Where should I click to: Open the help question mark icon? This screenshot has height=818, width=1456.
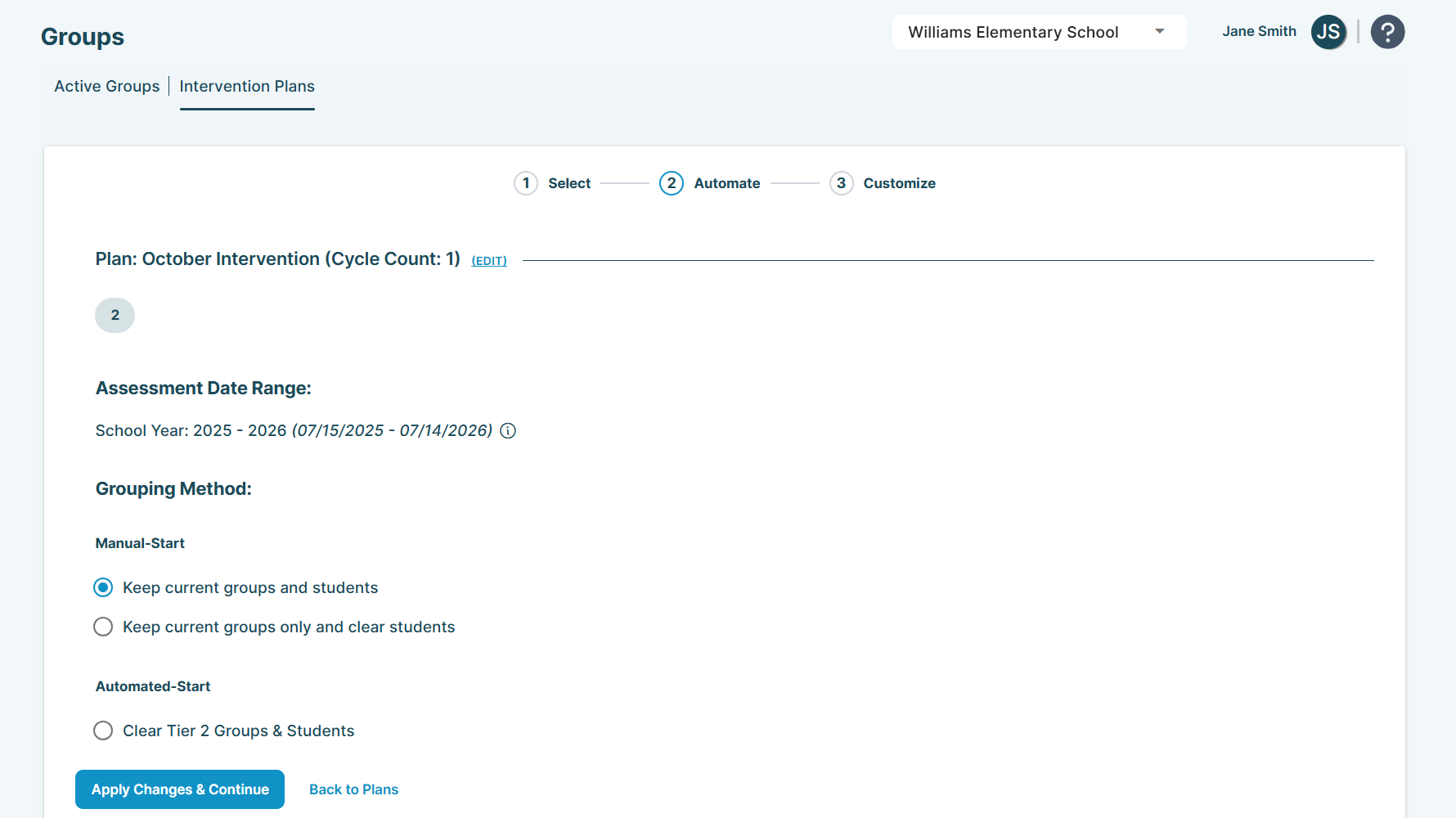(1387, 32)
